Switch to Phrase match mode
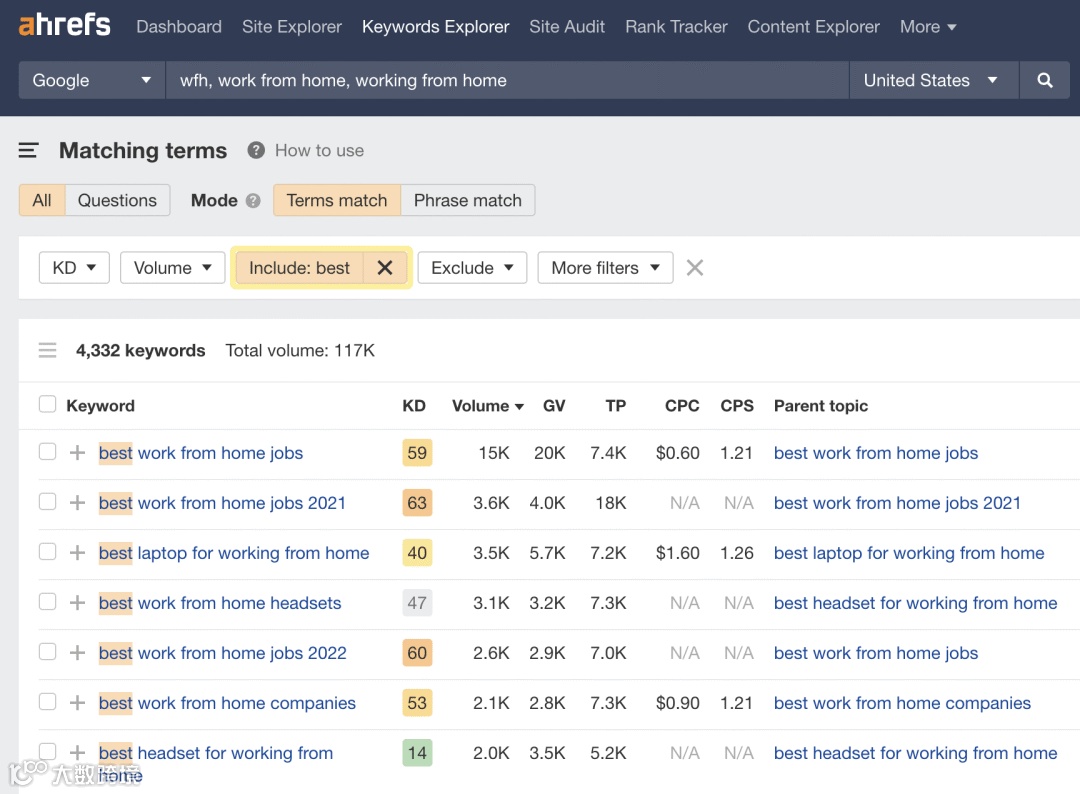Viewport: 1080px width, 794px height. [468, 200]
